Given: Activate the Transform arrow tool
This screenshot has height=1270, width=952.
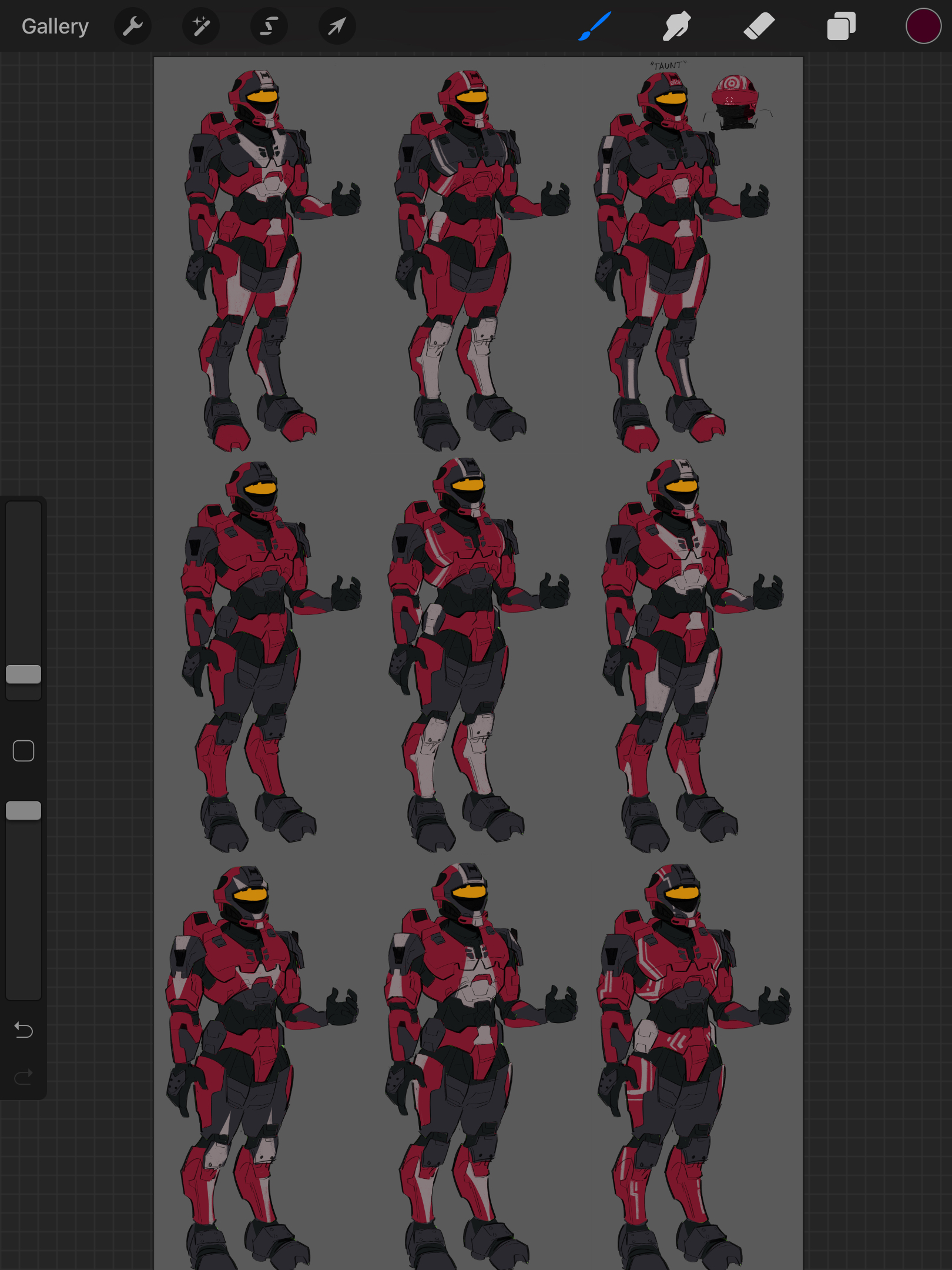Looking at the screenshot, I should [337, 26].
